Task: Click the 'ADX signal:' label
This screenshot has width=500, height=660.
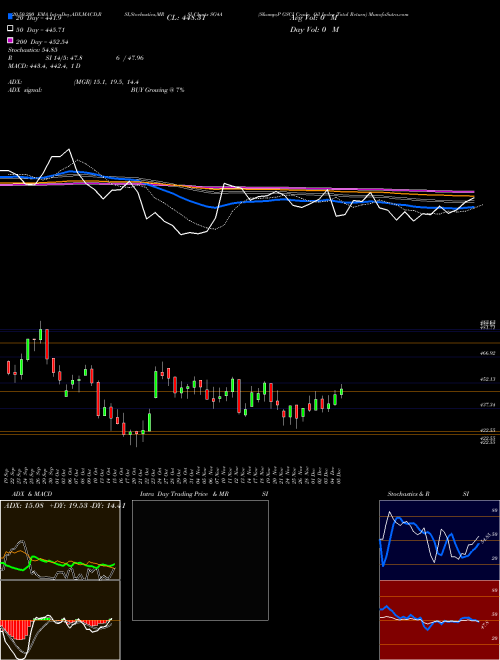Action: (25, 90)
